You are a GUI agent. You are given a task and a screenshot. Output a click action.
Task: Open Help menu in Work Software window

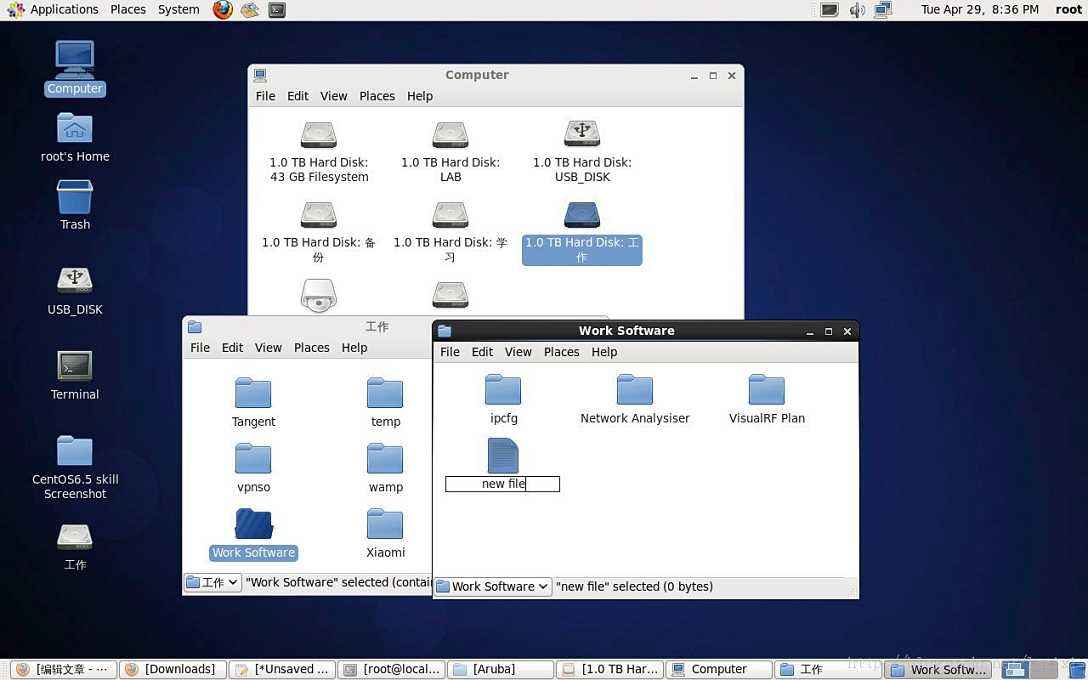pos(604,352)
